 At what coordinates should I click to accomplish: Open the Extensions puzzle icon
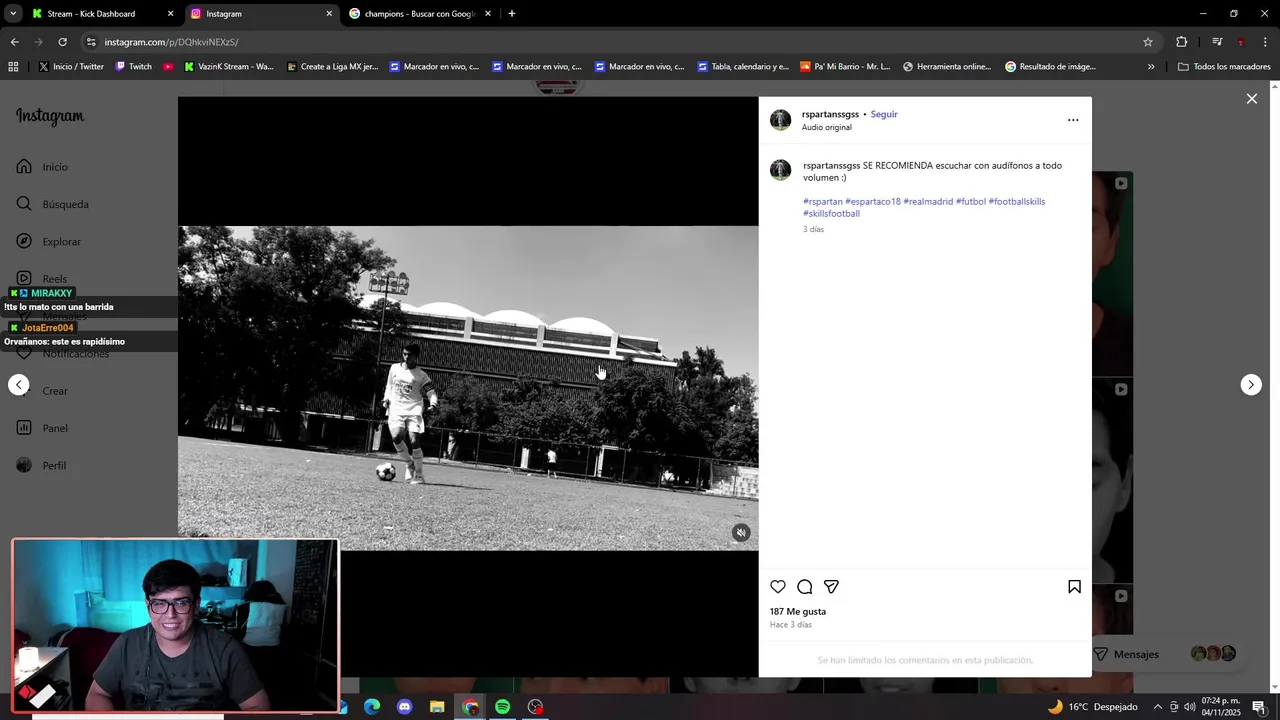point(1182,42)
